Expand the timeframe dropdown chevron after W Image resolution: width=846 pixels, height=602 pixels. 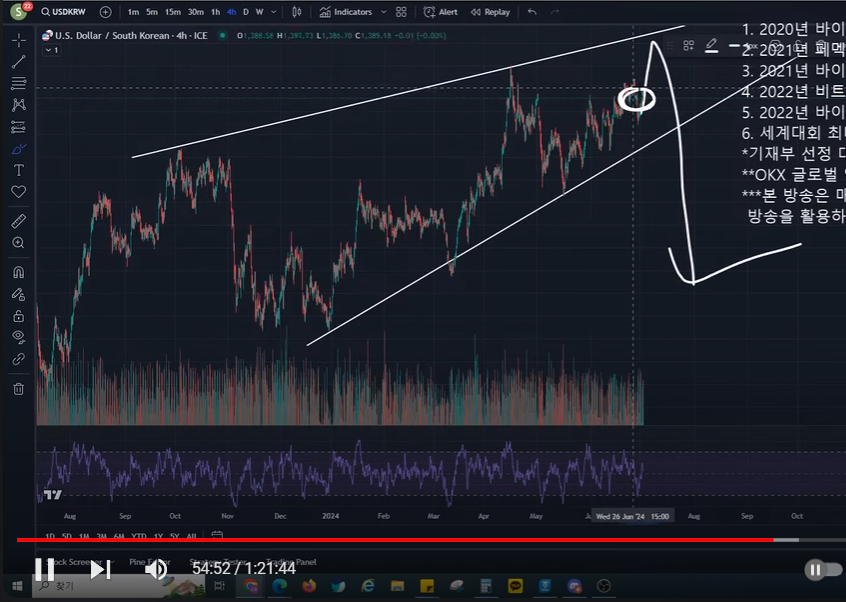pos(274,12)
